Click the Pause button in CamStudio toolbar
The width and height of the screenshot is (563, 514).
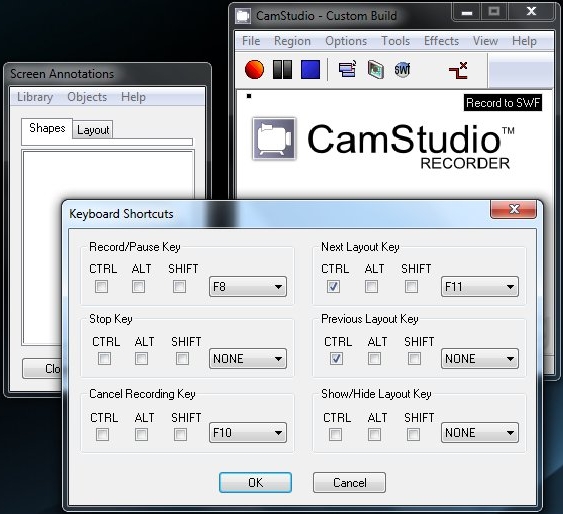click(282, 69)
